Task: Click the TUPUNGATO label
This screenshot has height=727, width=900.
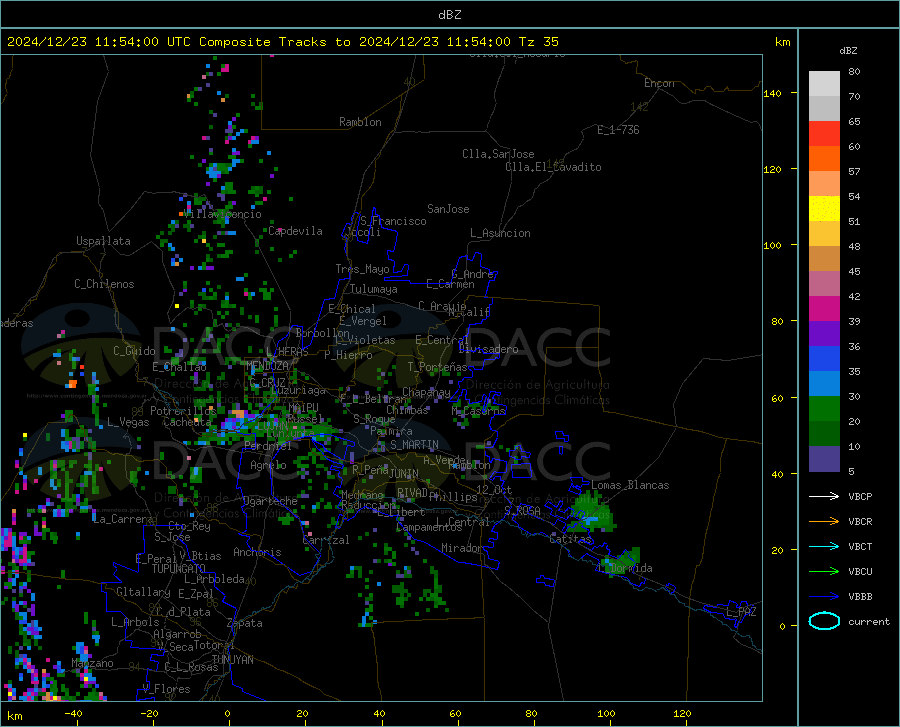Action: (179, 569)
